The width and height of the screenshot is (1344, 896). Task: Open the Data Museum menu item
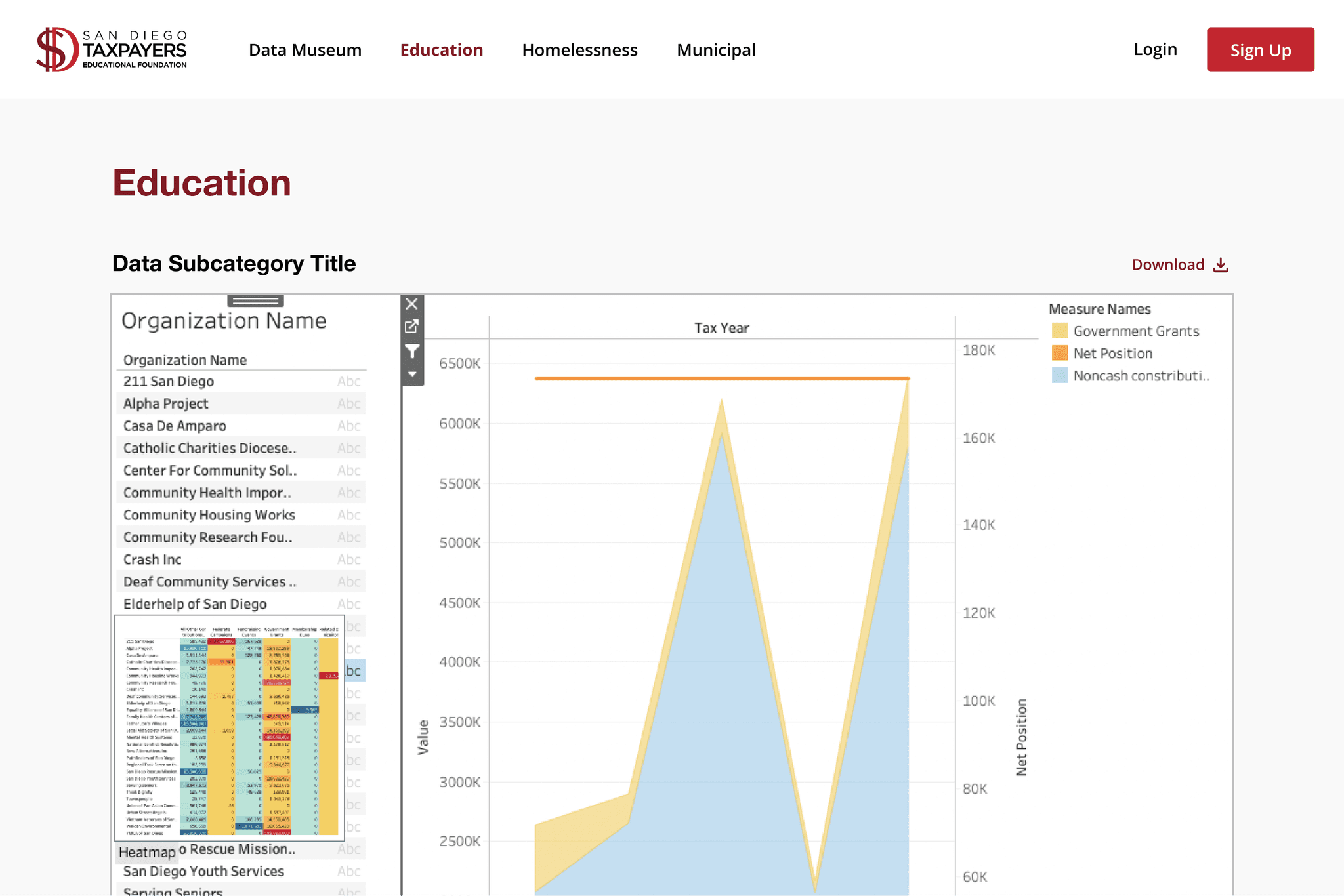[x=305, y=50]
